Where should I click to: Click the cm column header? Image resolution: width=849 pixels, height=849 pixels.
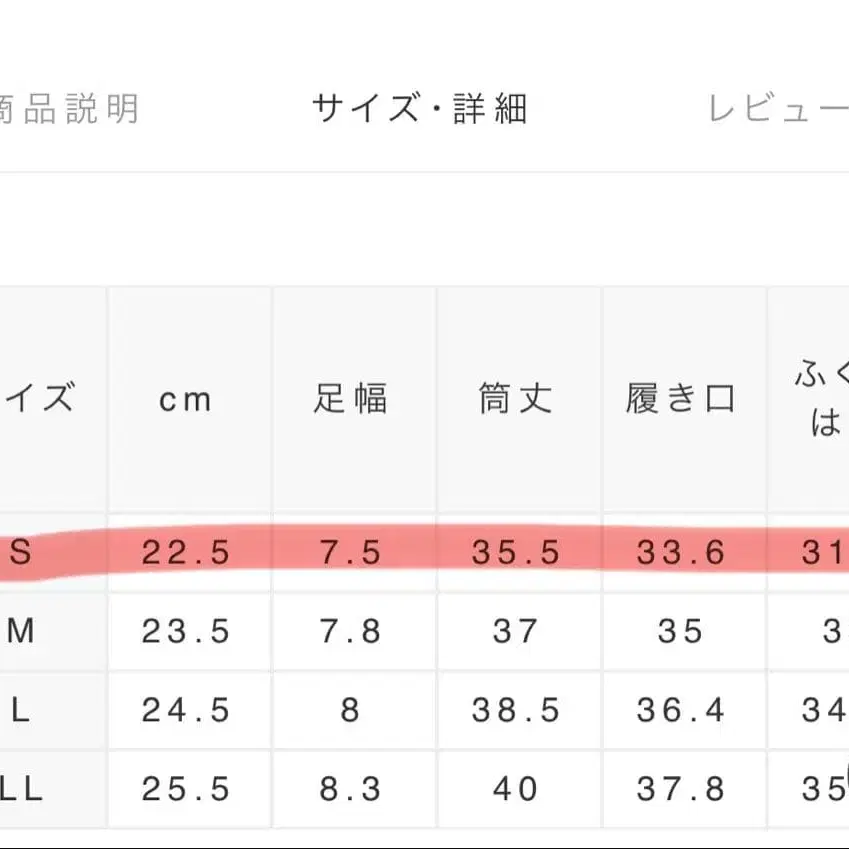[187, 400]
